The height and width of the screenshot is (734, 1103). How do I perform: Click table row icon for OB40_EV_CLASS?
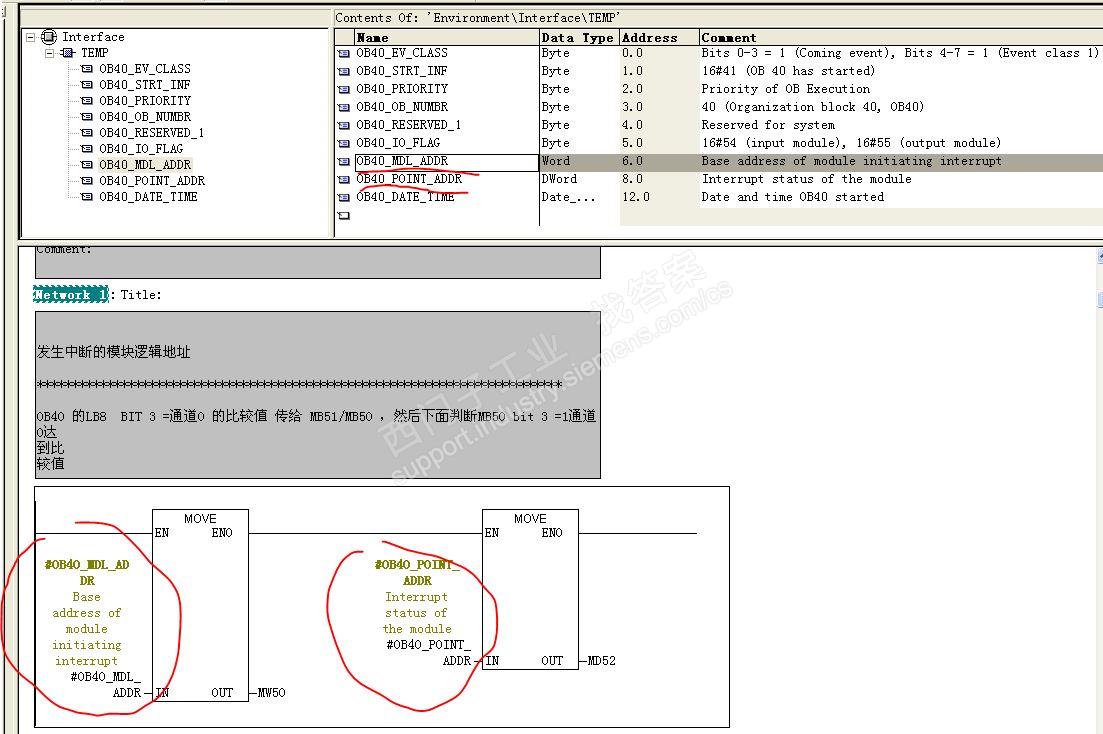click(x=343, y=53)
